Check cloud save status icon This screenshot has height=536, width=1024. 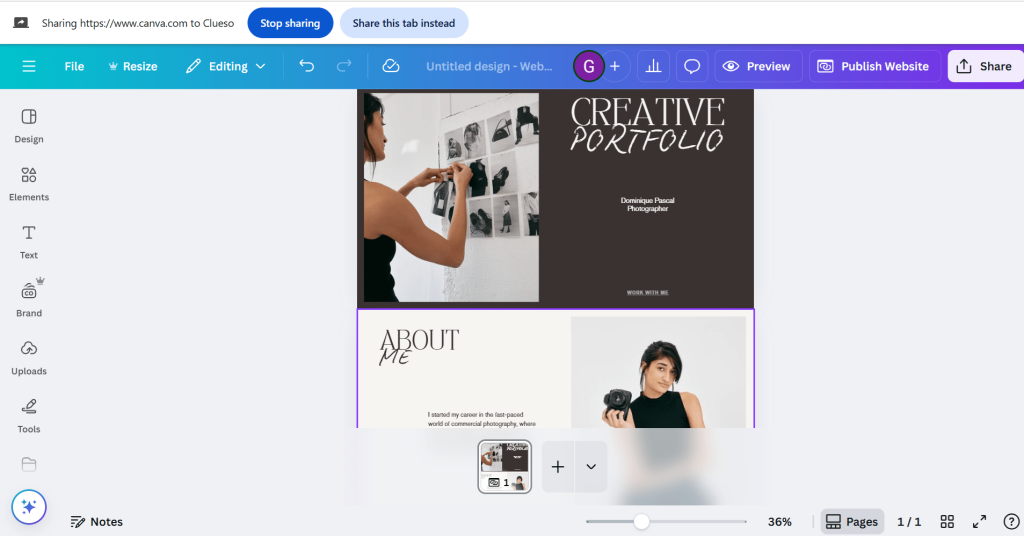pos(391,66)
